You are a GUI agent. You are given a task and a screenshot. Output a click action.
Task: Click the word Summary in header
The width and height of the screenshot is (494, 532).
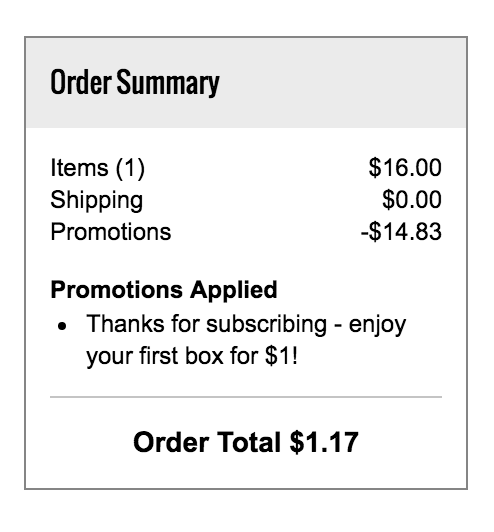[168, 83]
